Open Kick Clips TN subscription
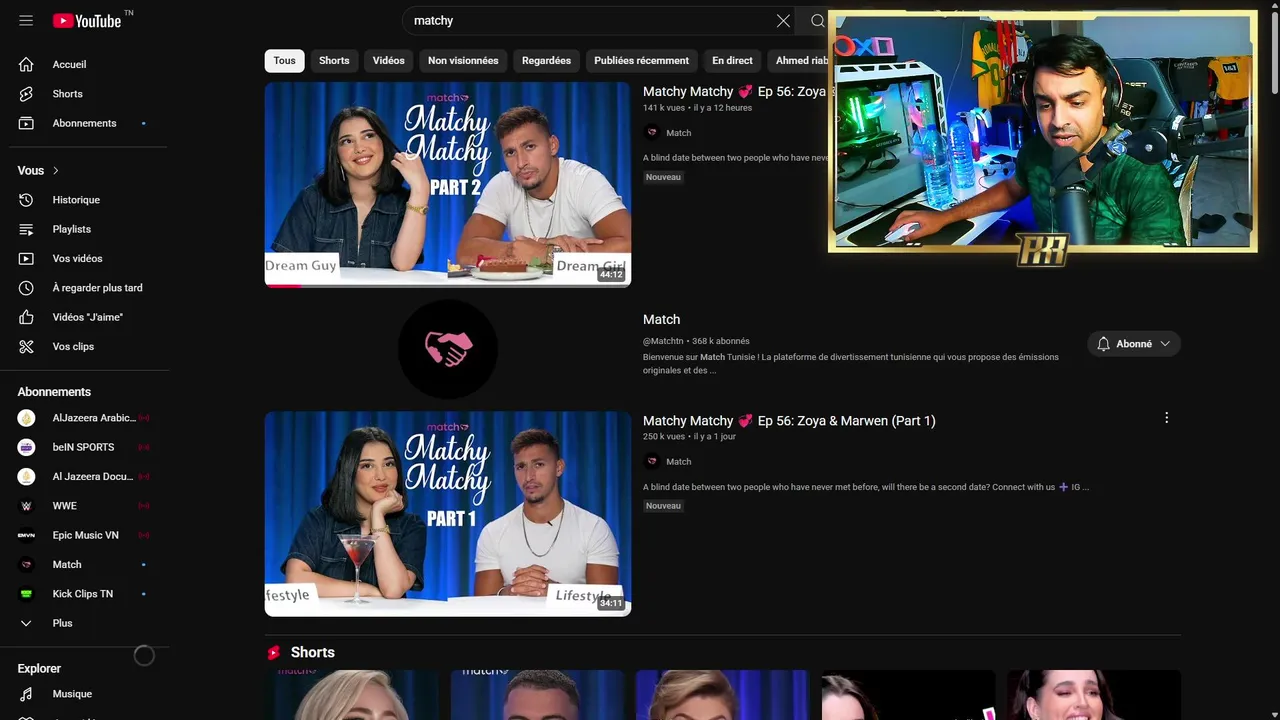The image size is (1280, 720). click(85, 594)
